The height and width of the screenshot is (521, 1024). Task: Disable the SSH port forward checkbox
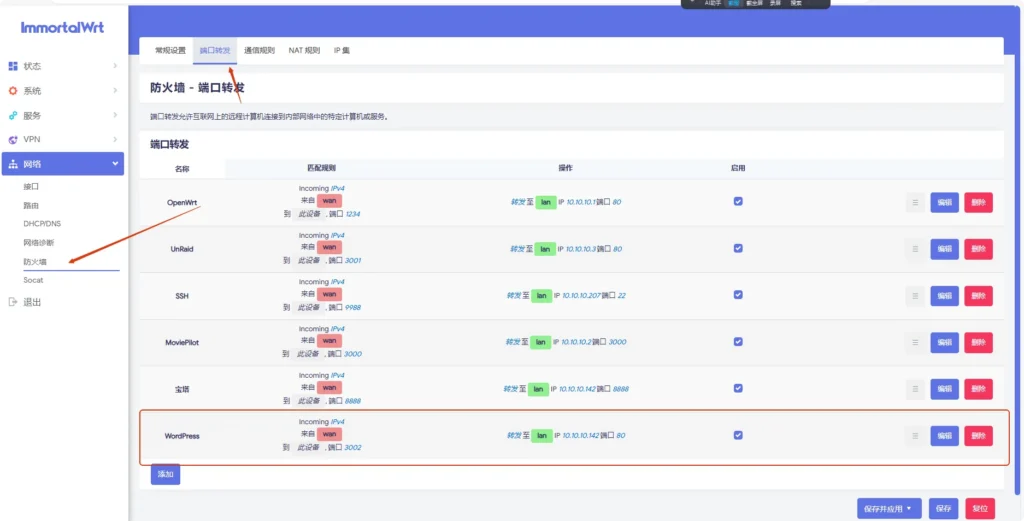pyautogui.click(x=738, y=294)
